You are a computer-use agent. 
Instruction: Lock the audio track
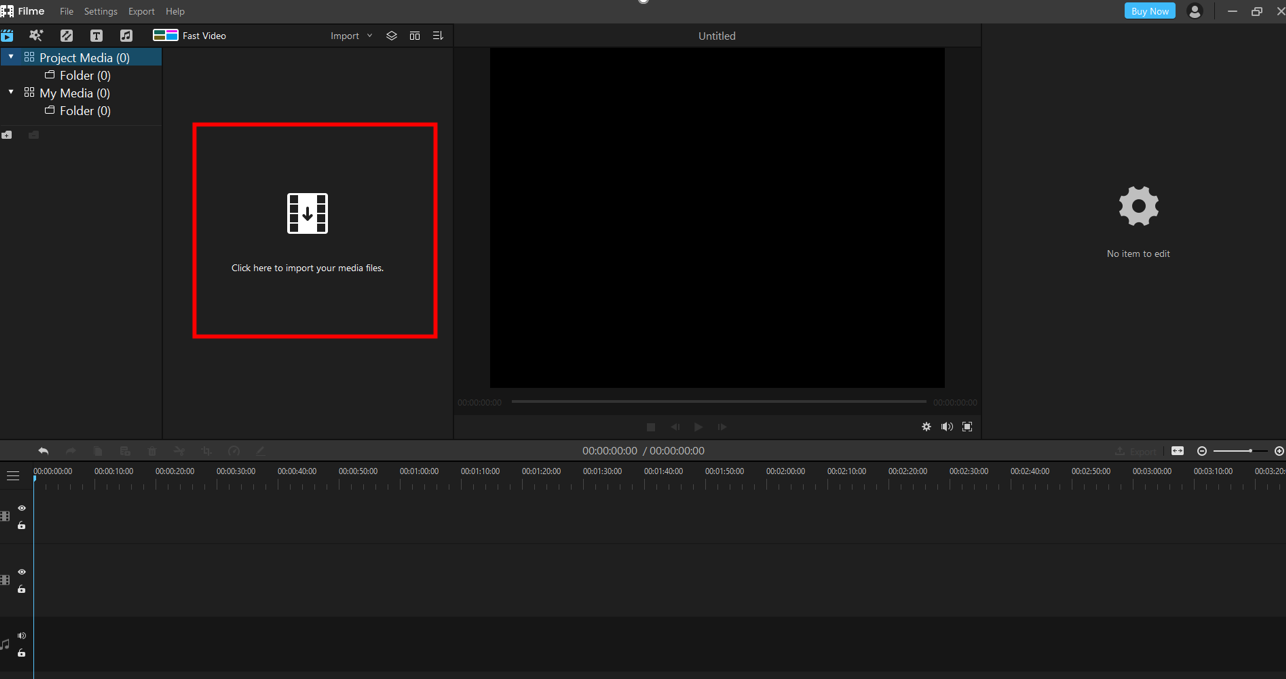click(x=21, y=653)
